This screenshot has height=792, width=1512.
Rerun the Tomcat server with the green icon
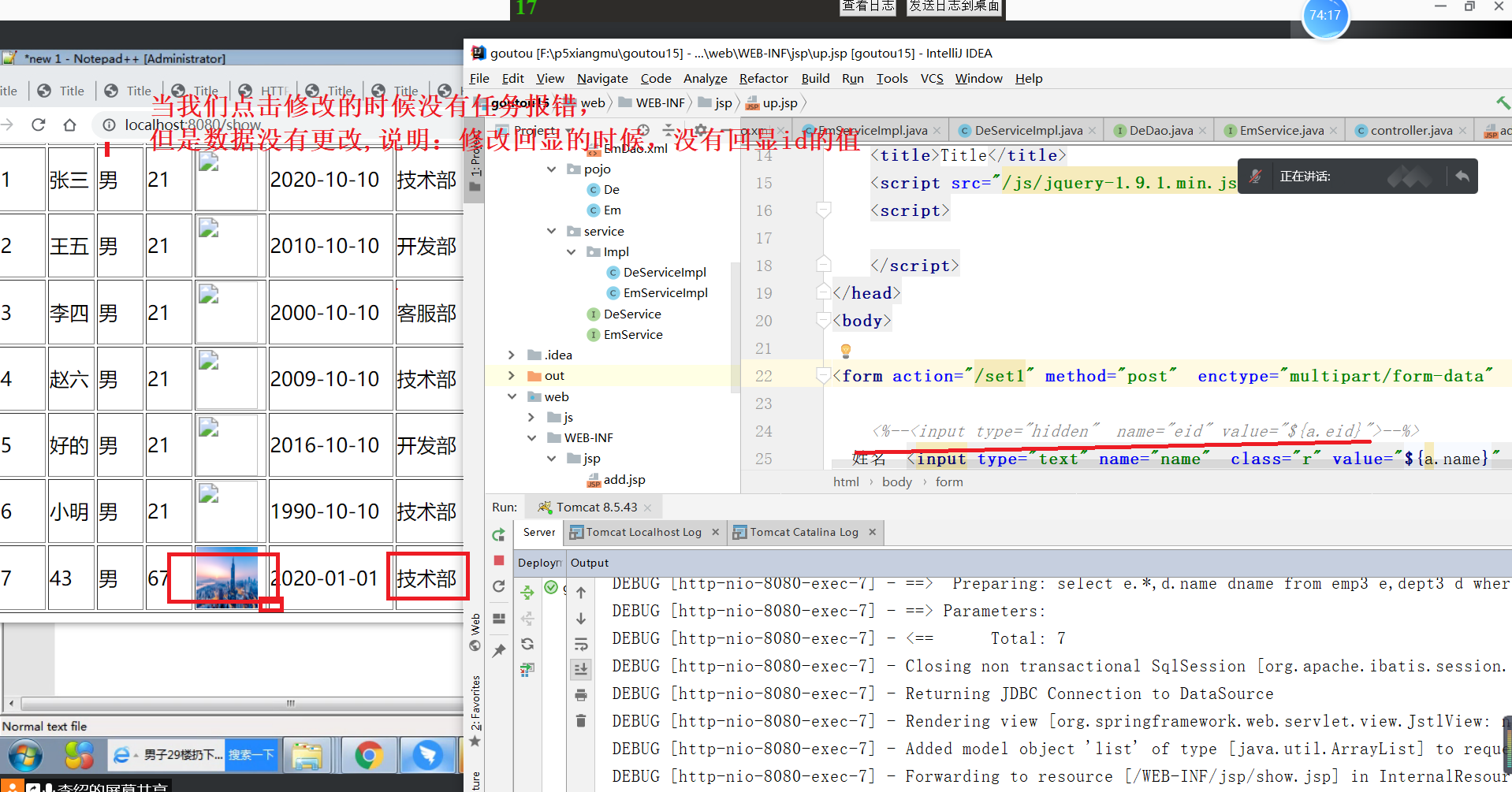tap(498, 535)
